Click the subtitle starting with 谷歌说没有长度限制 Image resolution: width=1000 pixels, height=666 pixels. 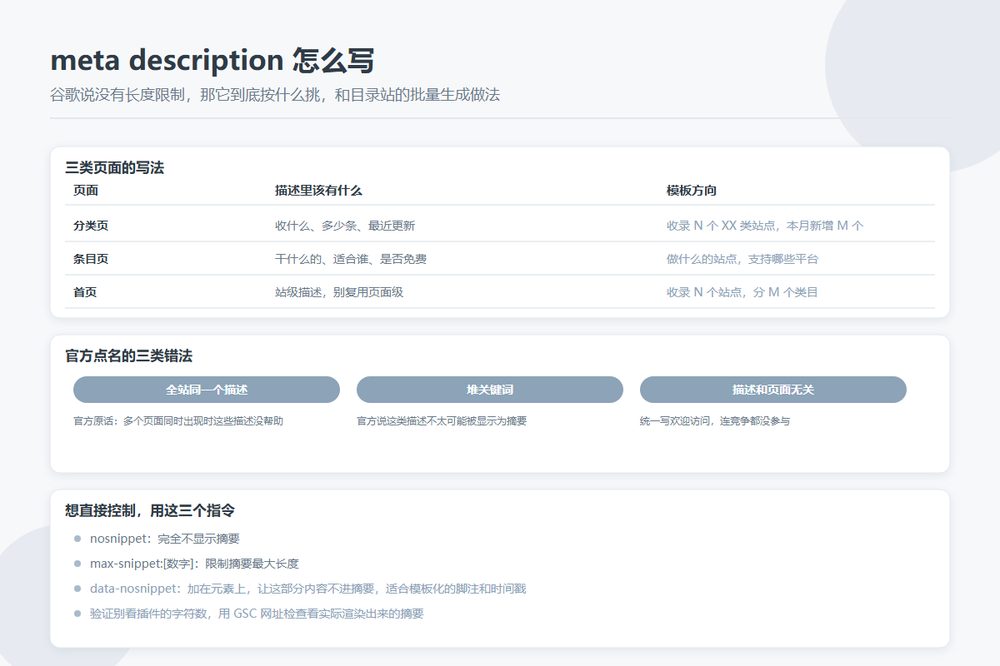click(x=275, y=95)
